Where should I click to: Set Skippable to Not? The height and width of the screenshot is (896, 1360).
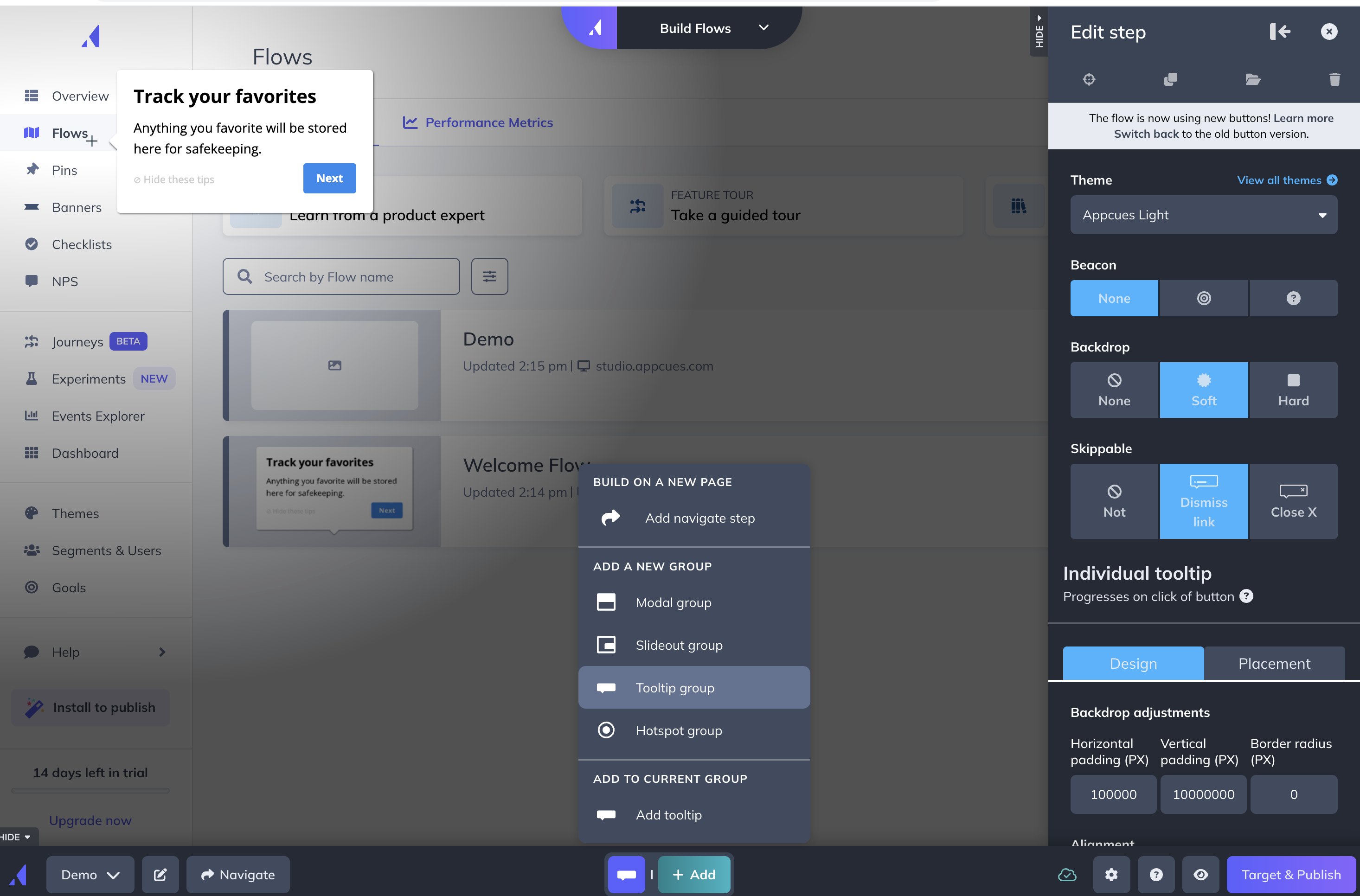click(x=1114, y=501)
